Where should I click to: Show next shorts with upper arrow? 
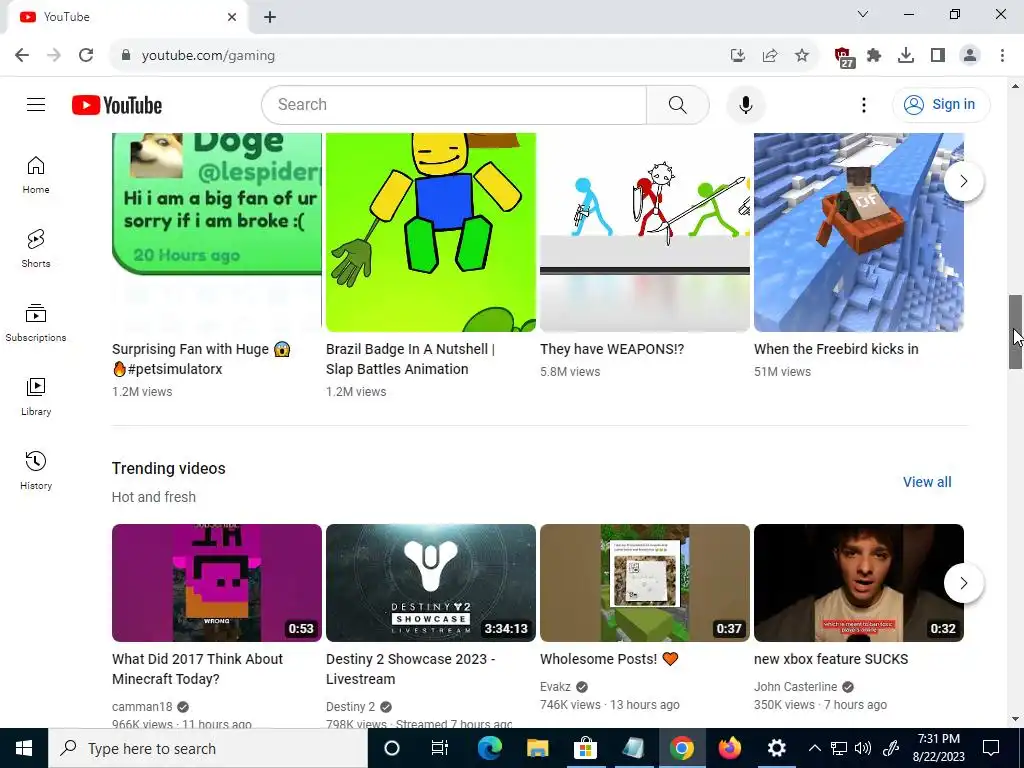tap(963, 181)
